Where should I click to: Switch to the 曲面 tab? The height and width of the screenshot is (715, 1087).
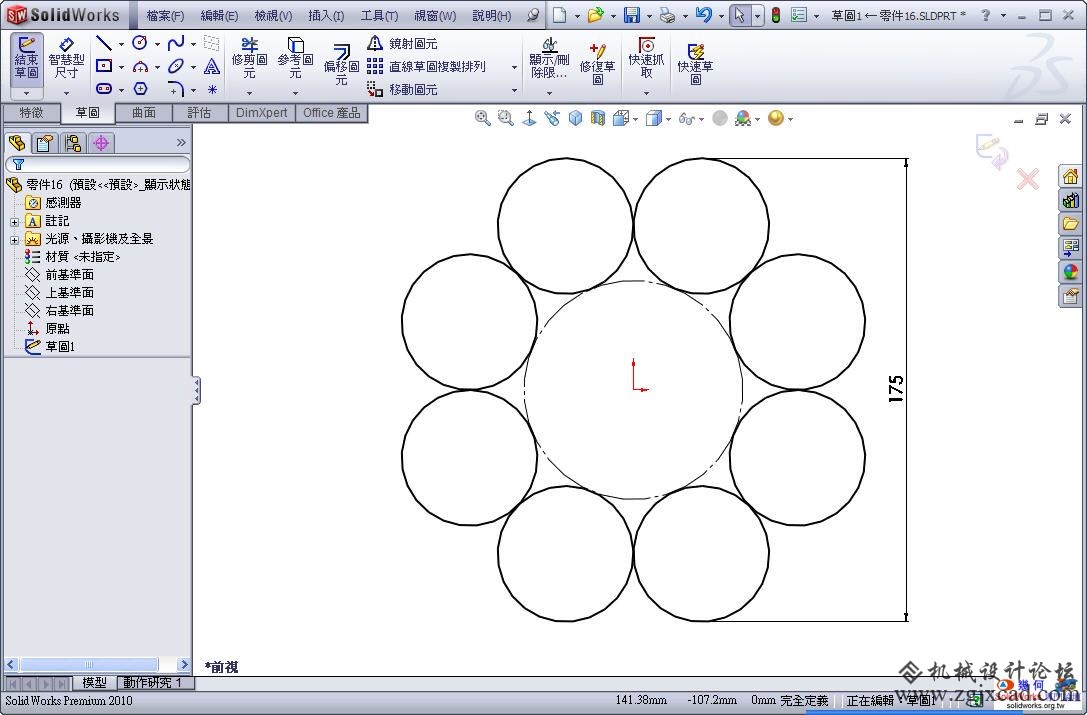pyautogui.click(x=144, y=113)
